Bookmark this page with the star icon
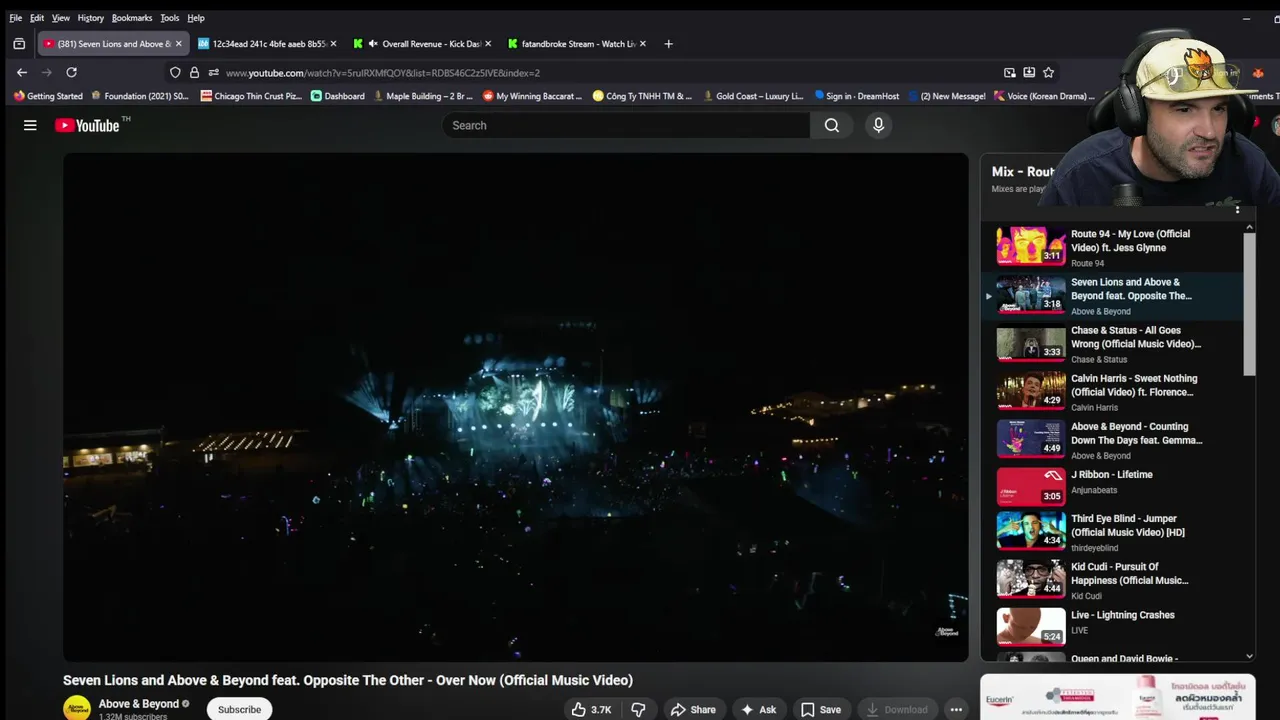The height and width of the screenshot is (720, 1280). click(1048, 72)
